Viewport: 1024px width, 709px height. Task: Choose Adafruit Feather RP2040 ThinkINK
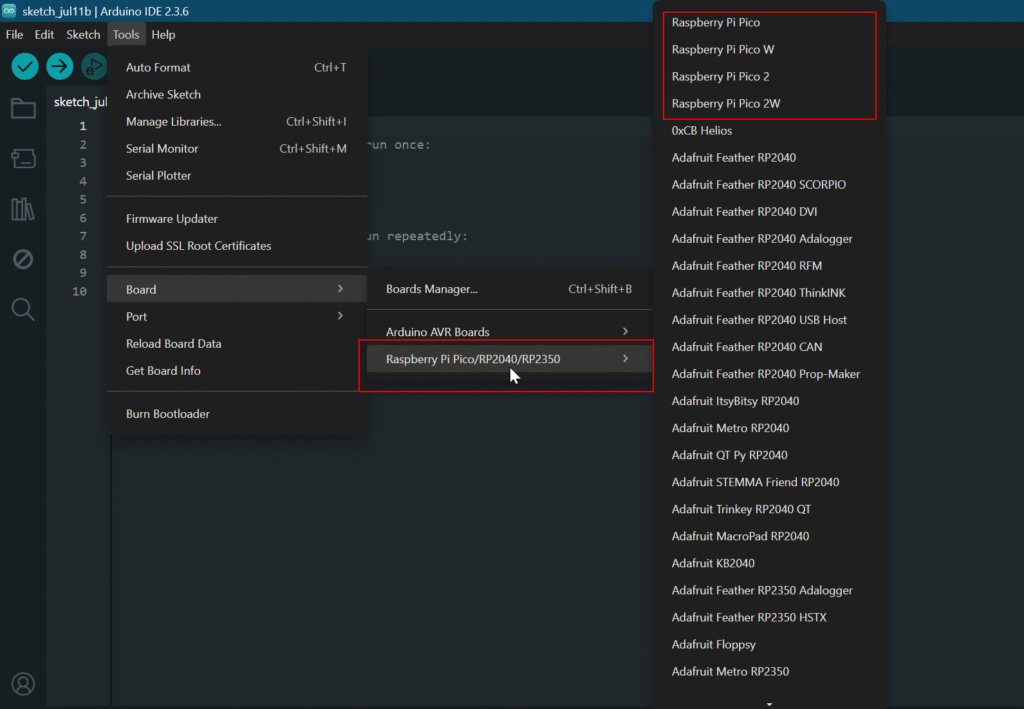pyautogui.click(x=769, y=293)
